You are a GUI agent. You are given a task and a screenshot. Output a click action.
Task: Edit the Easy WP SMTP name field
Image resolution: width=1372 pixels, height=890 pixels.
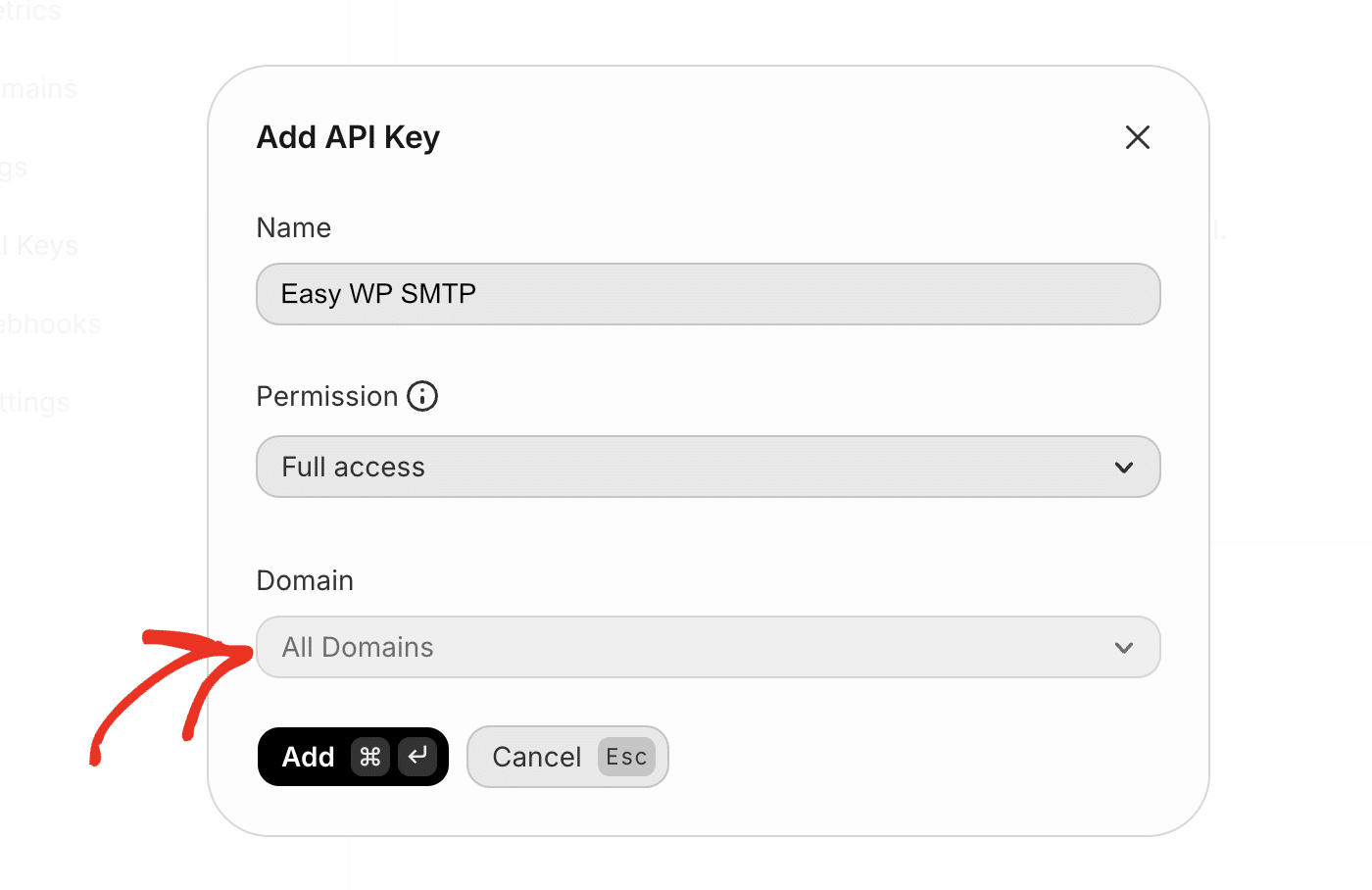(708, 294)
